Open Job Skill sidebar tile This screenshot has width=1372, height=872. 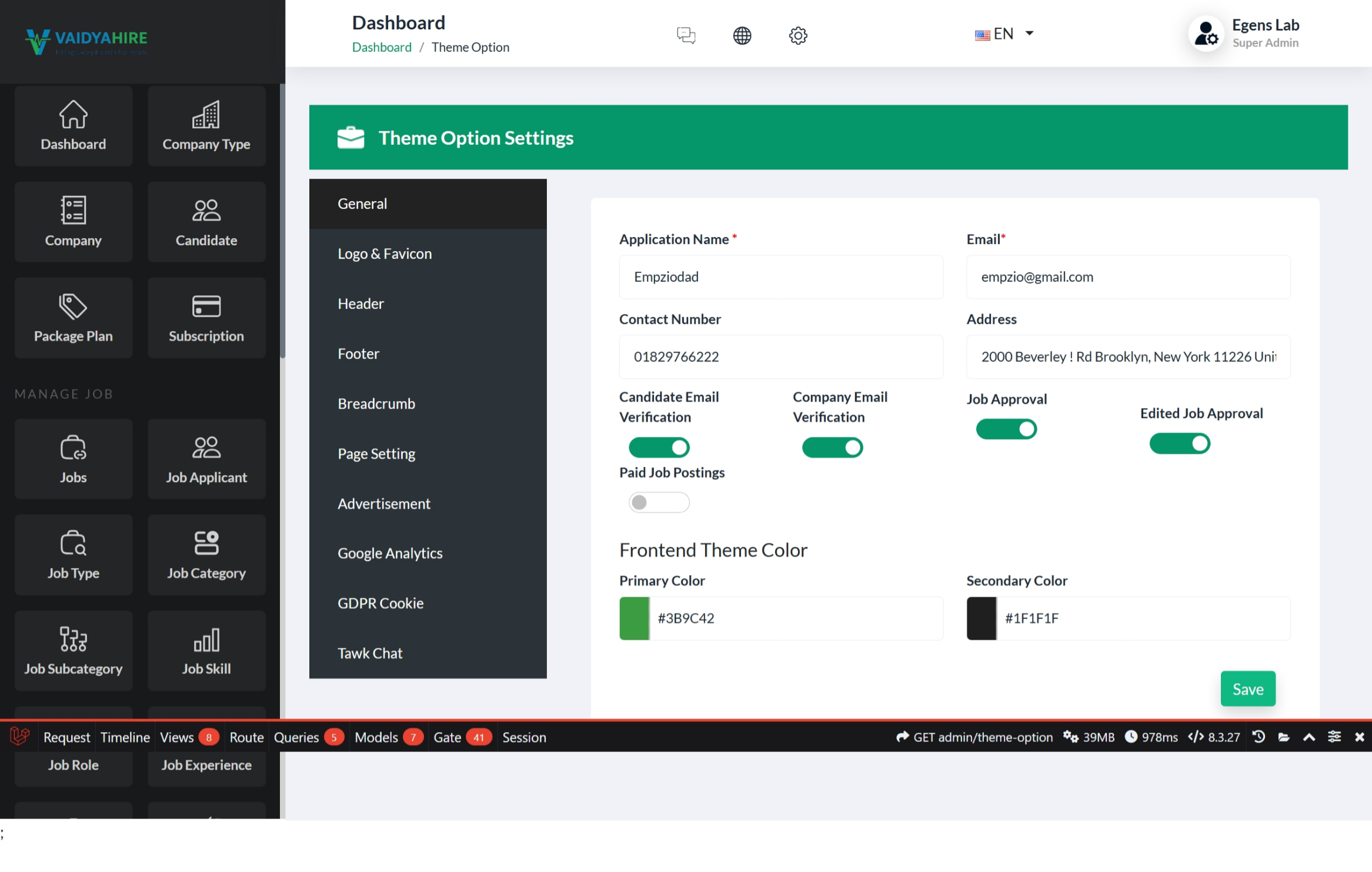pyautogui.click(x=206, y=650)
